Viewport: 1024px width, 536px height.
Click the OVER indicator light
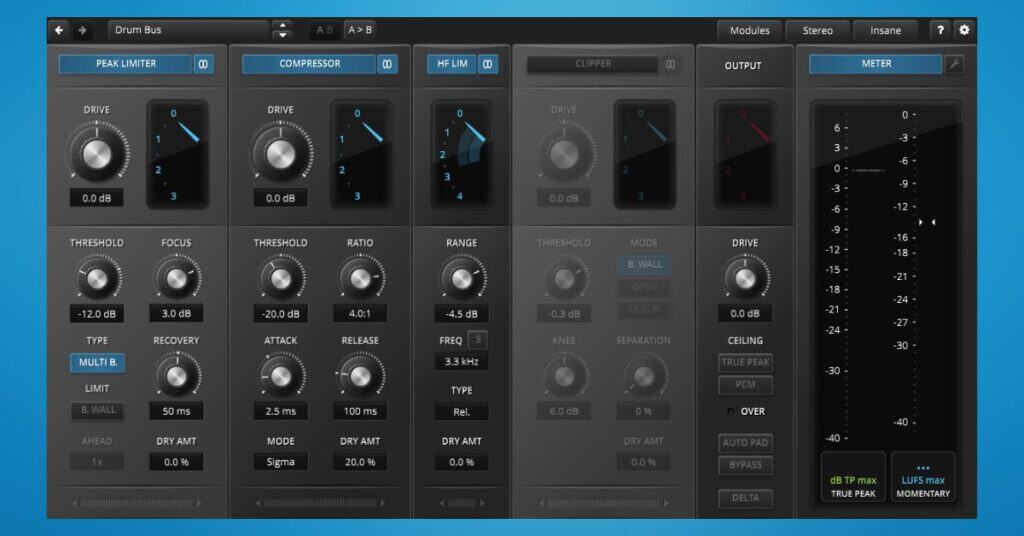click(x=730, y=411)
